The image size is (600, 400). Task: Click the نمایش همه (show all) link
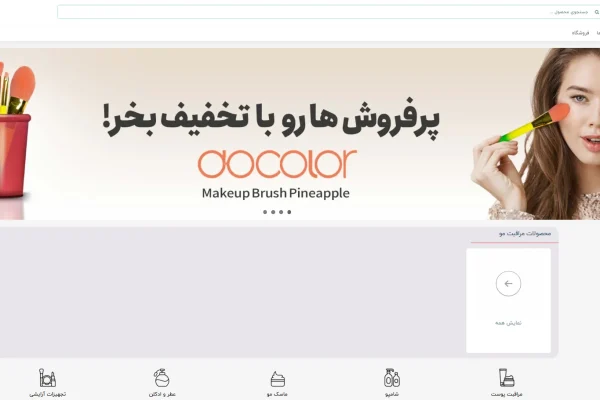[x=508, y=323]
